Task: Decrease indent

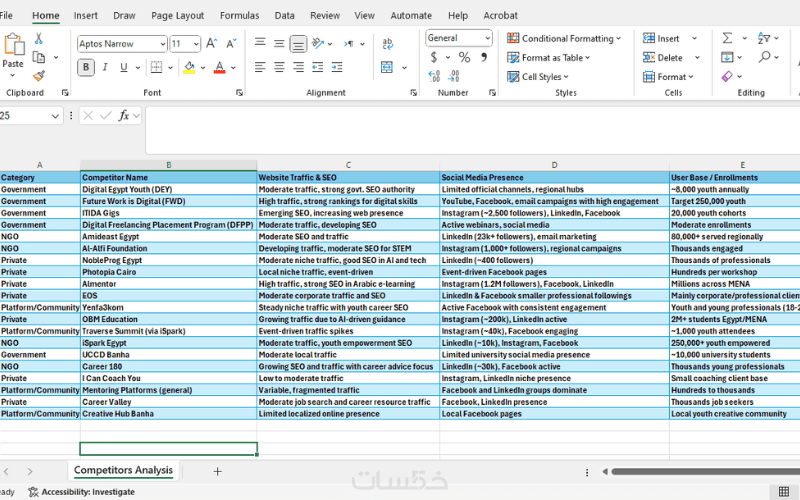Action: 317,67
